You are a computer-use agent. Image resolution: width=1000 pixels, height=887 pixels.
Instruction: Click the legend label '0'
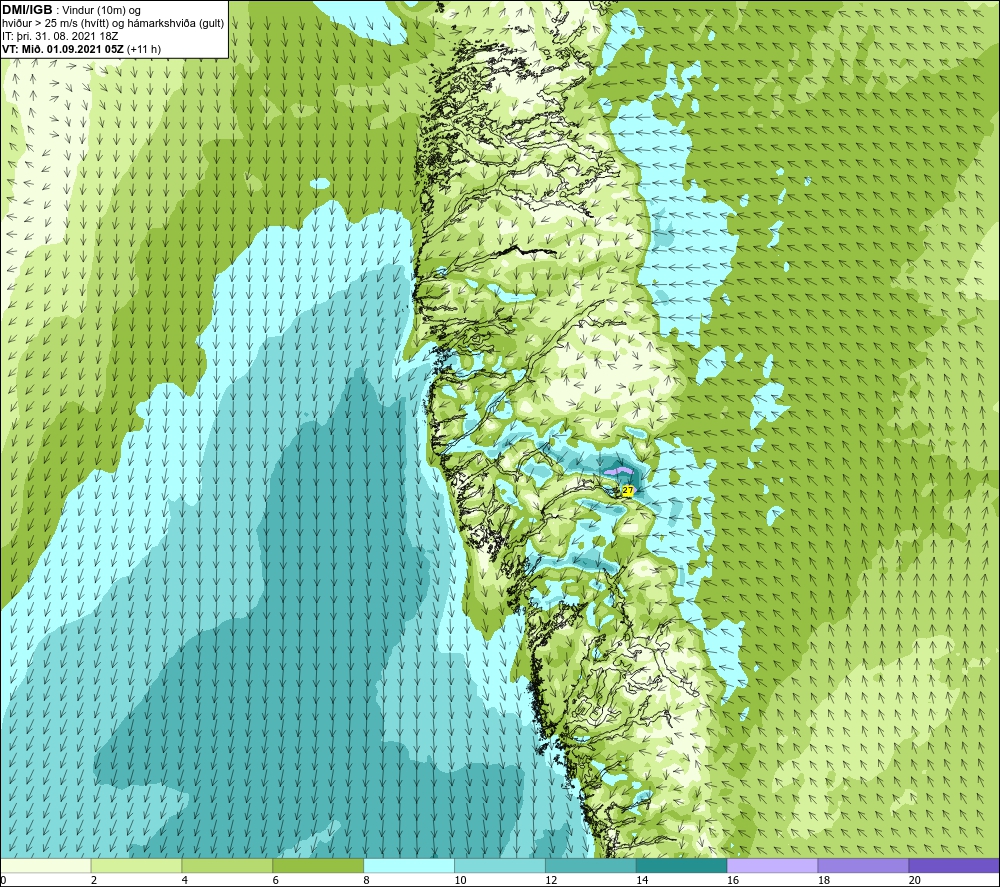pos(3,881)
